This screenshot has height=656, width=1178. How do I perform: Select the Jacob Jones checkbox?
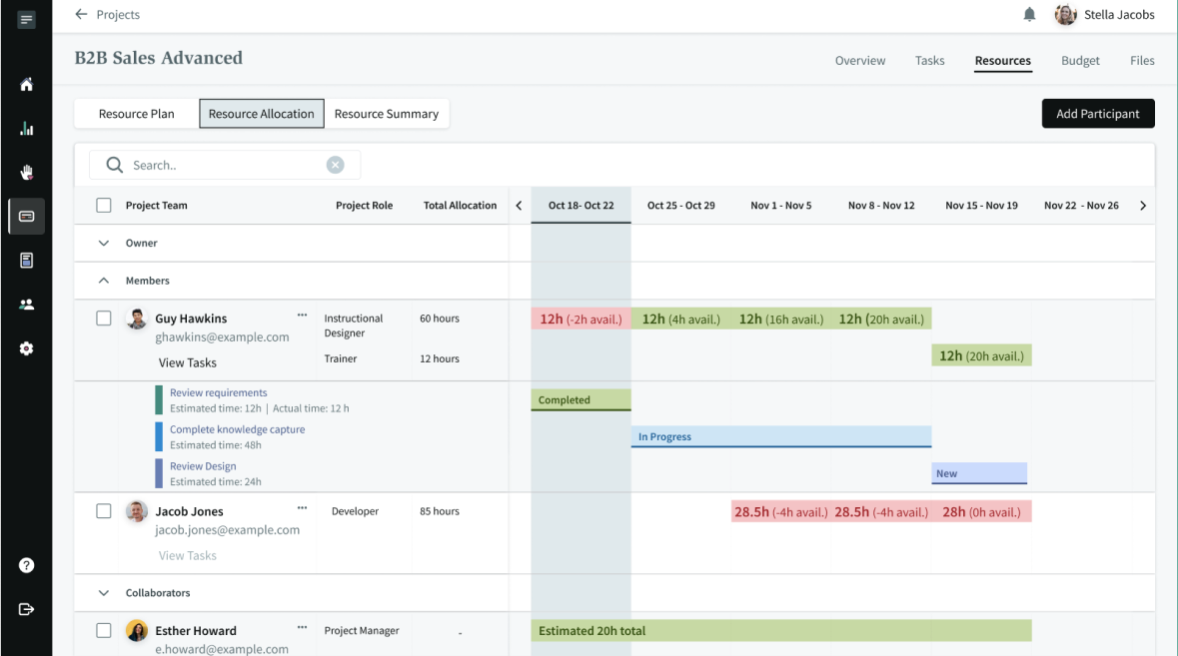click(x=104, y=511)
